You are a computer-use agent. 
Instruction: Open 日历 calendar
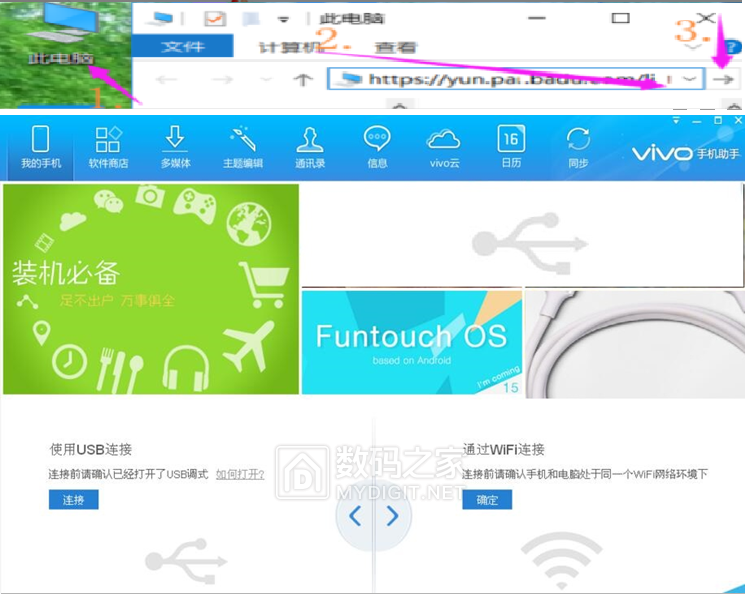tap(511, 148)
